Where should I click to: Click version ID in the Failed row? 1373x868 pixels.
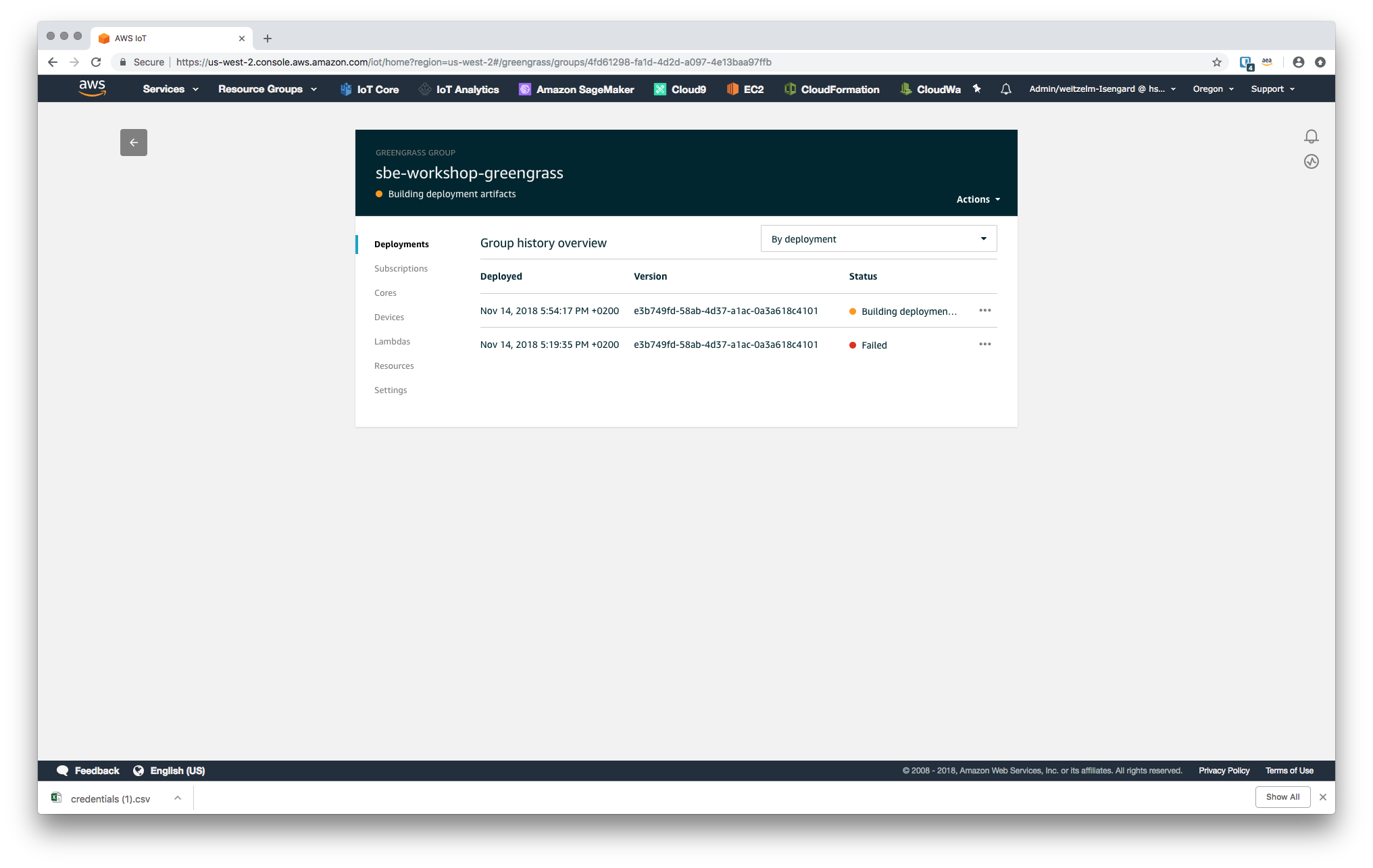pyautogui.click(x=726, y=344)
